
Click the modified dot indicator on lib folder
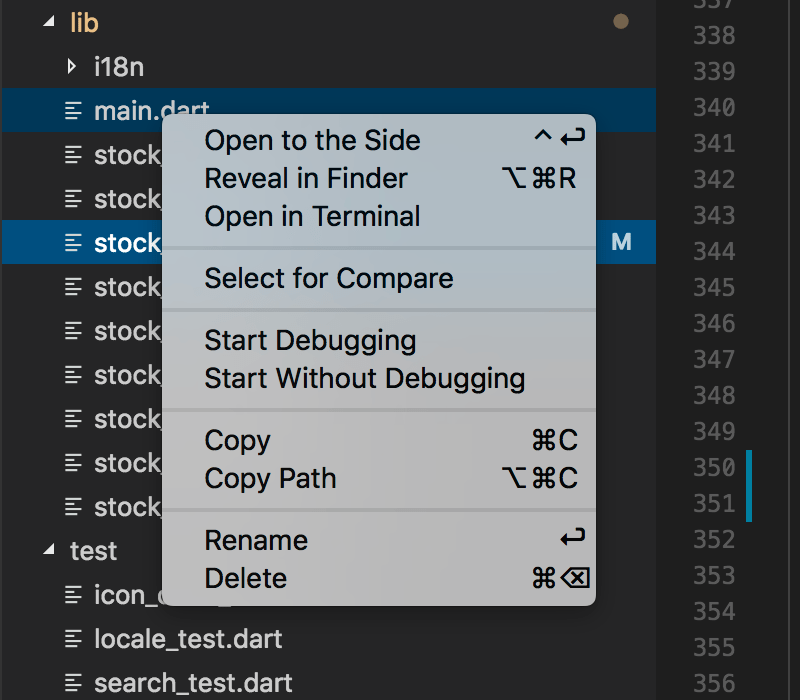[x=620, y=22]
